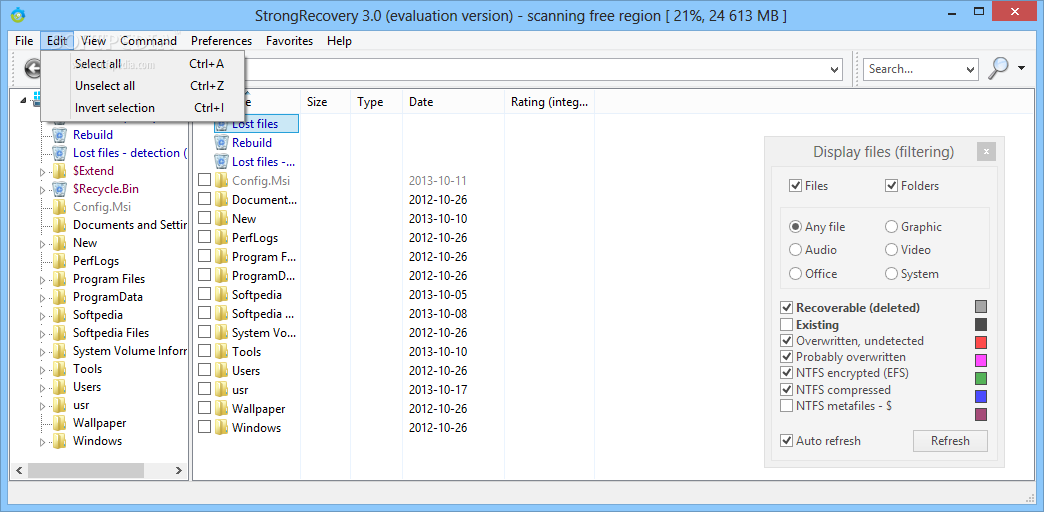The image size is (1044, 512).
Task: Click the Users folder icon in file list
Action: click(222, 371)
